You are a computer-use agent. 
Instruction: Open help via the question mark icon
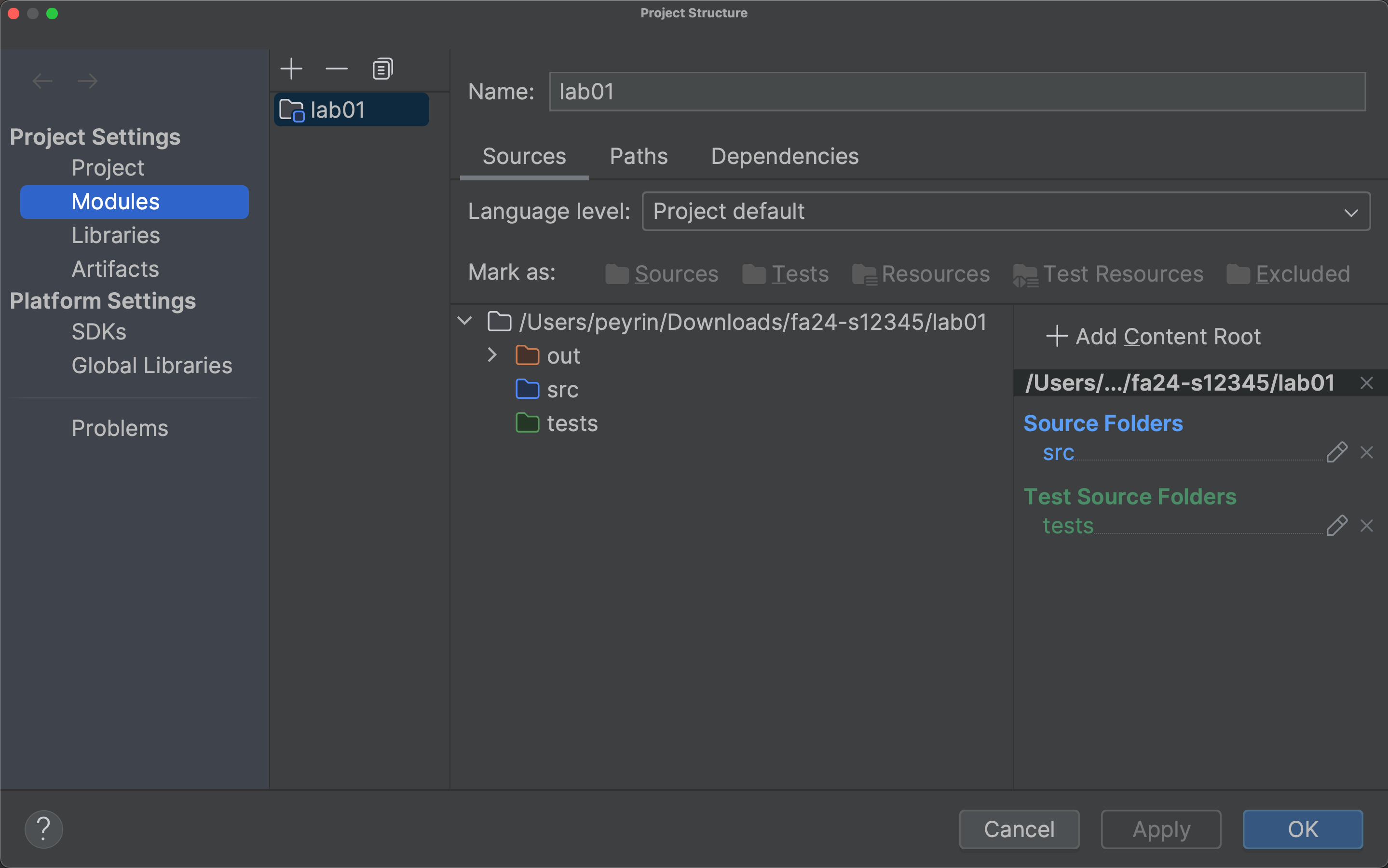[43, 829]
